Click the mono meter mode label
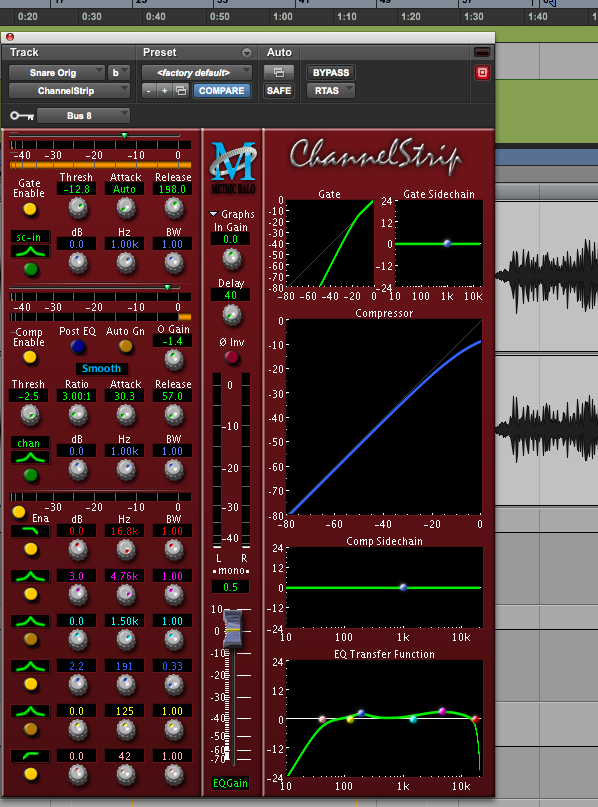Image resolution: width=598 pixels, height=807 pixels. (x=231, y=571)
